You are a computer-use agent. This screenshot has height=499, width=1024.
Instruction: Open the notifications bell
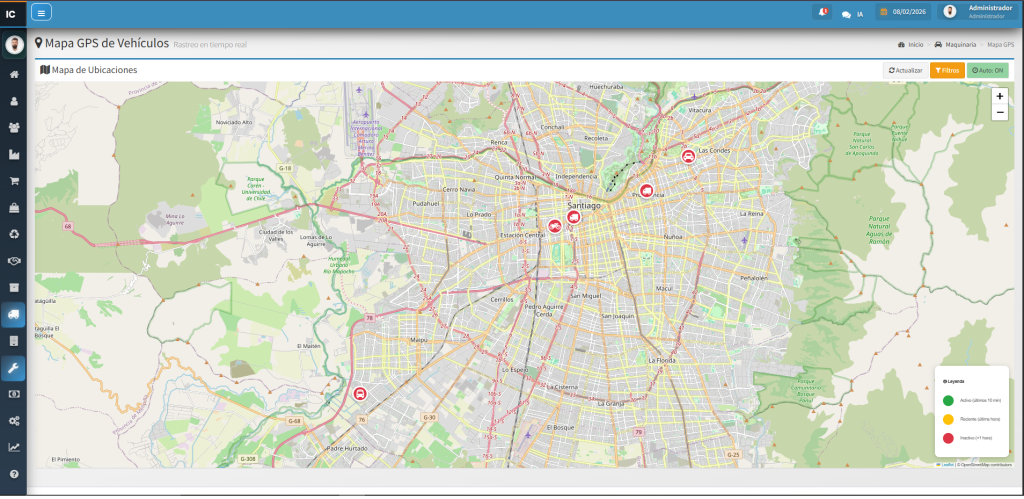click(x=823, y=13)
